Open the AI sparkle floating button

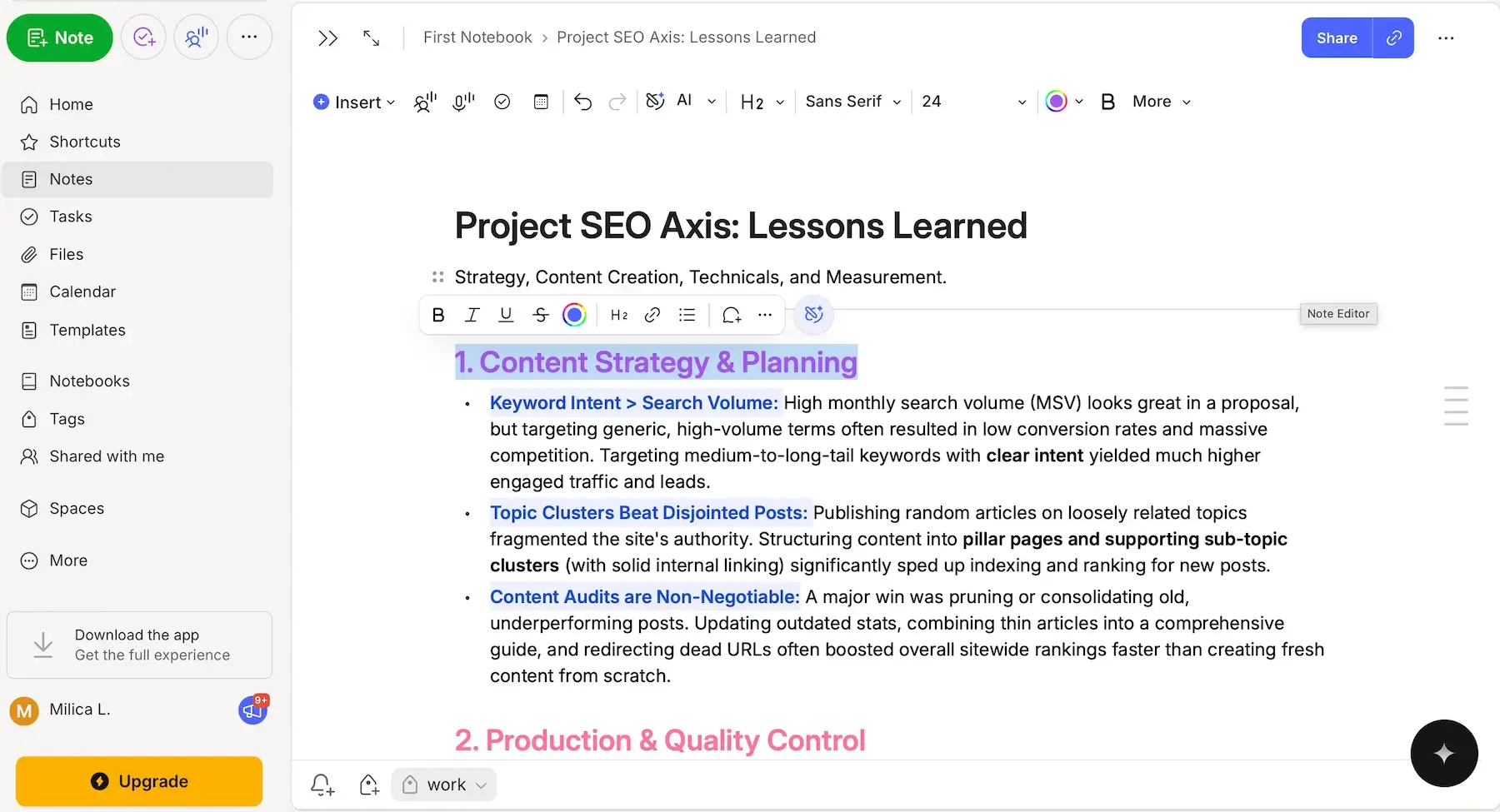click(1444, 753)
